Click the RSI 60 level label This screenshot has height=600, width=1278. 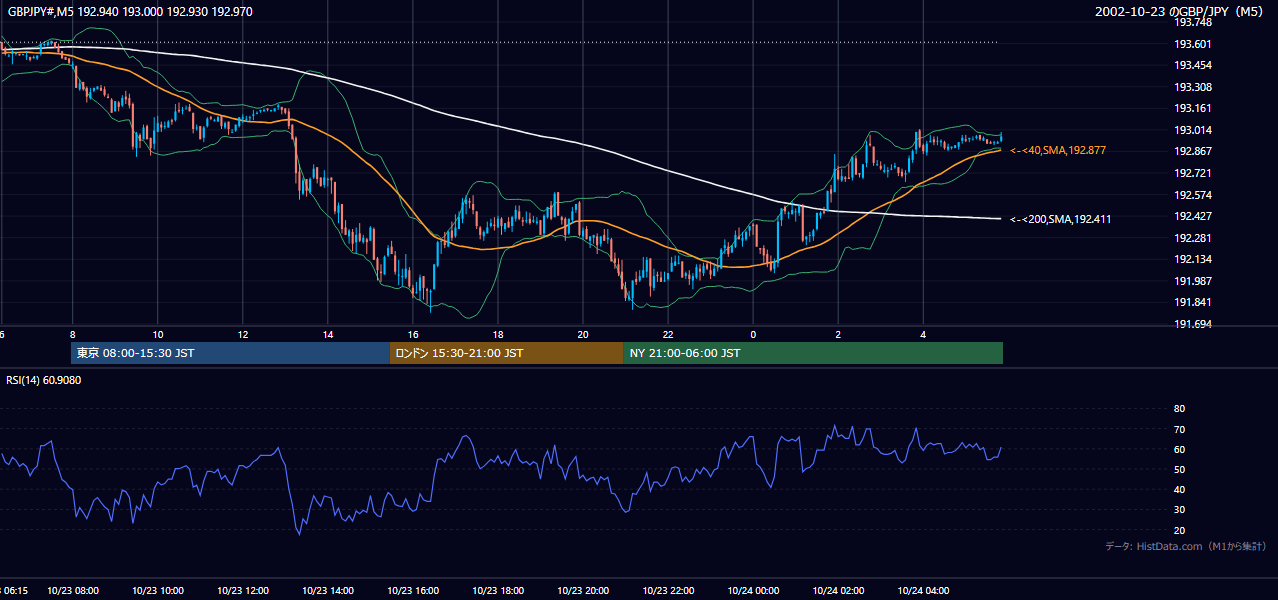coord(1179,449)
